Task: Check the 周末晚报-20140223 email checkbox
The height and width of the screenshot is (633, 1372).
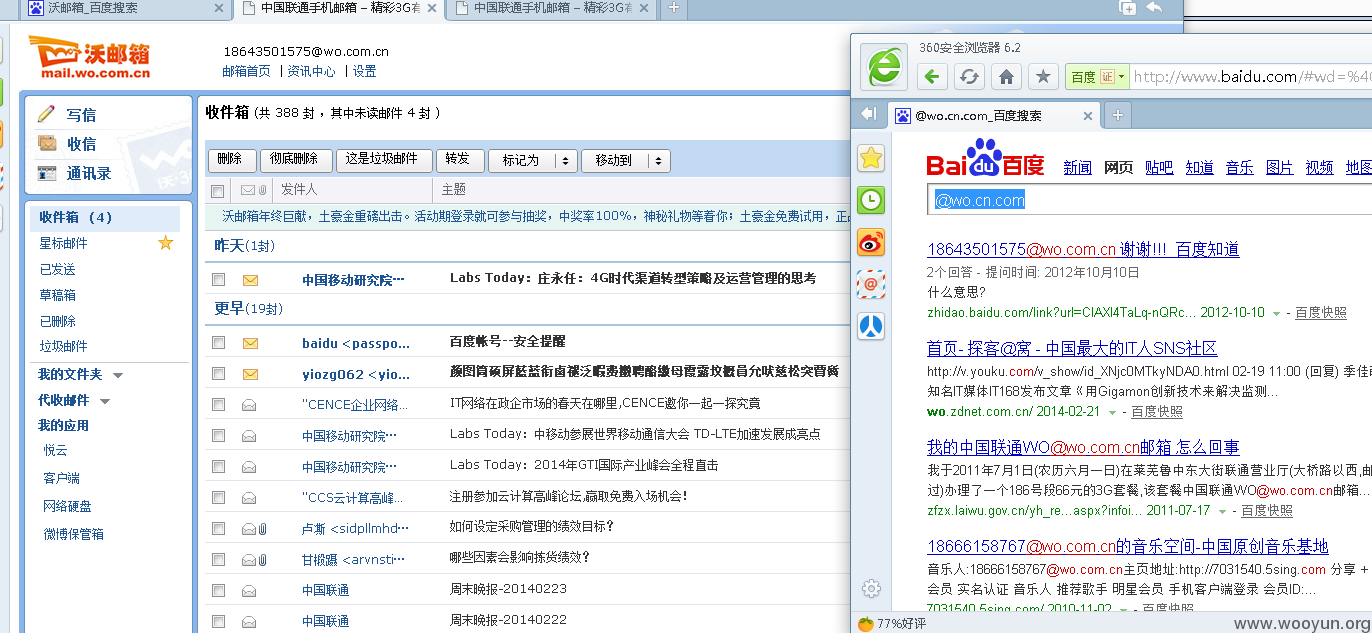Action: 219,590
